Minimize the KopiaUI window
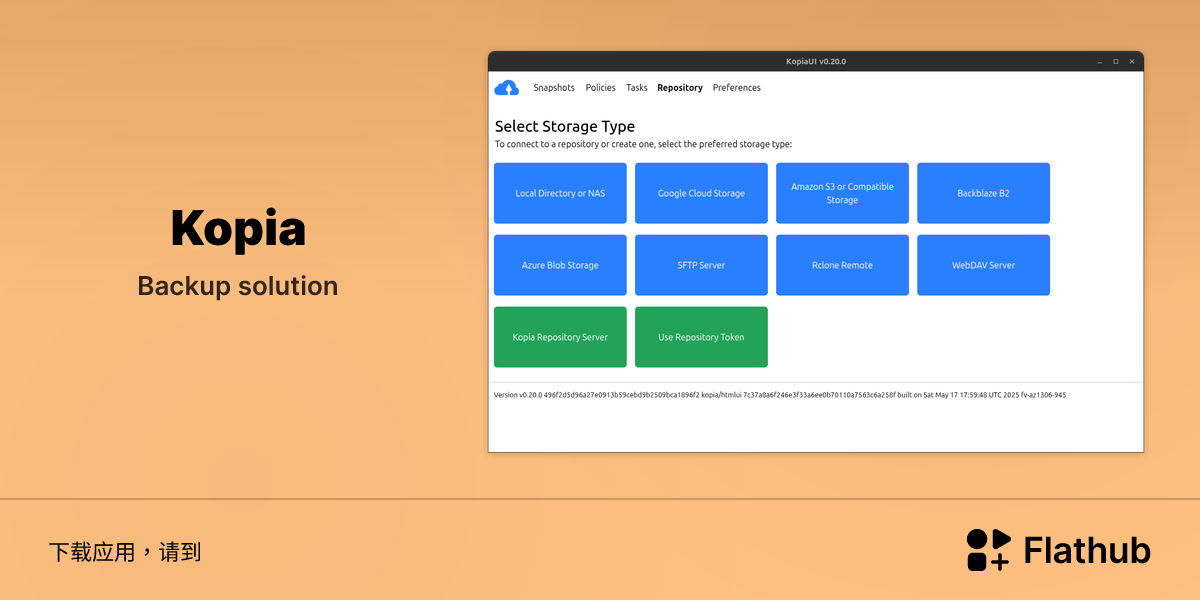 click(1100, 62)
